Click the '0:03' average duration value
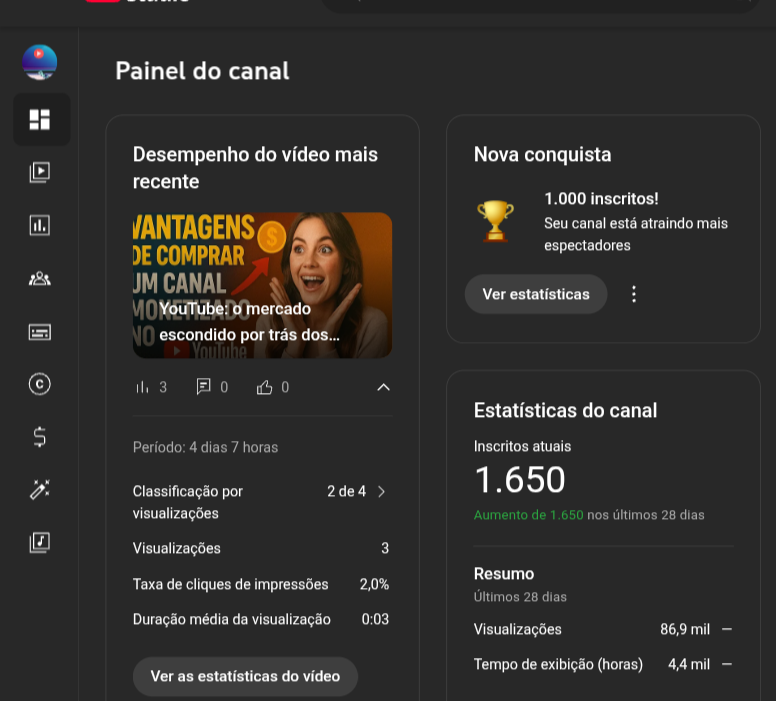This screenshot has width=776, height=701. (375, 619)
